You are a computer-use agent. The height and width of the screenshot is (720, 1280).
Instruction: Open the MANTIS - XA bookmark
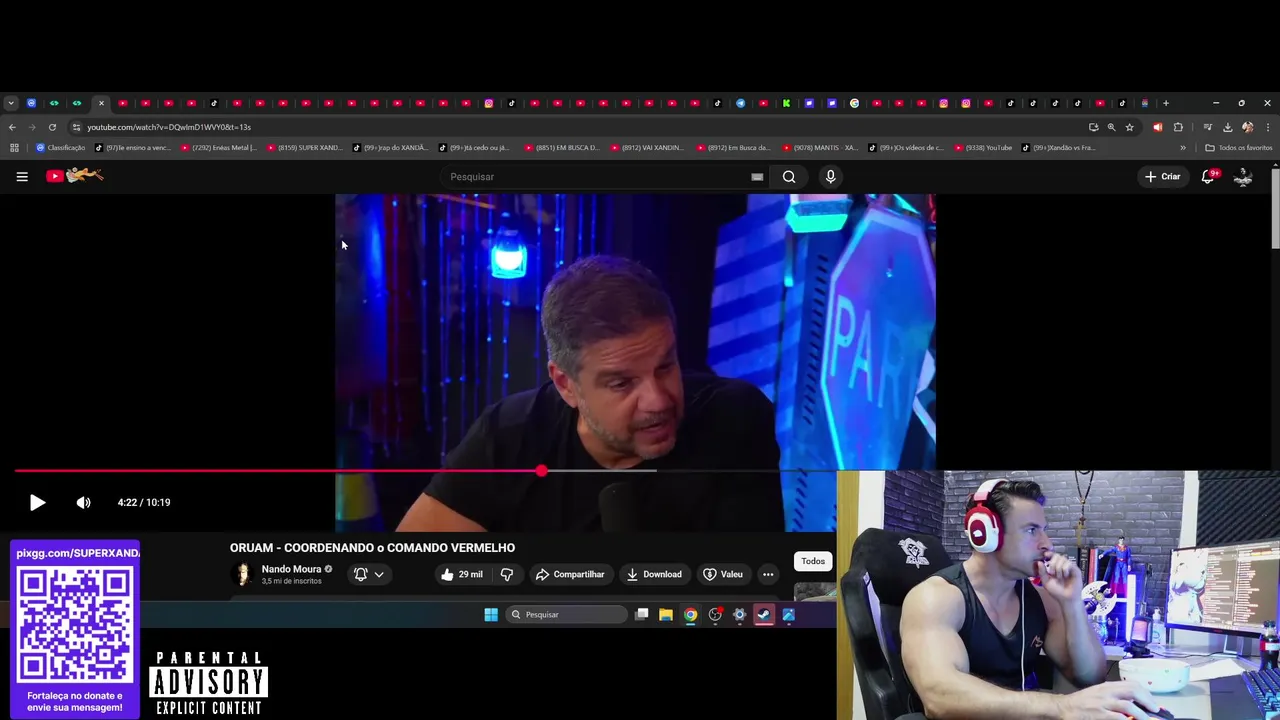820,148
